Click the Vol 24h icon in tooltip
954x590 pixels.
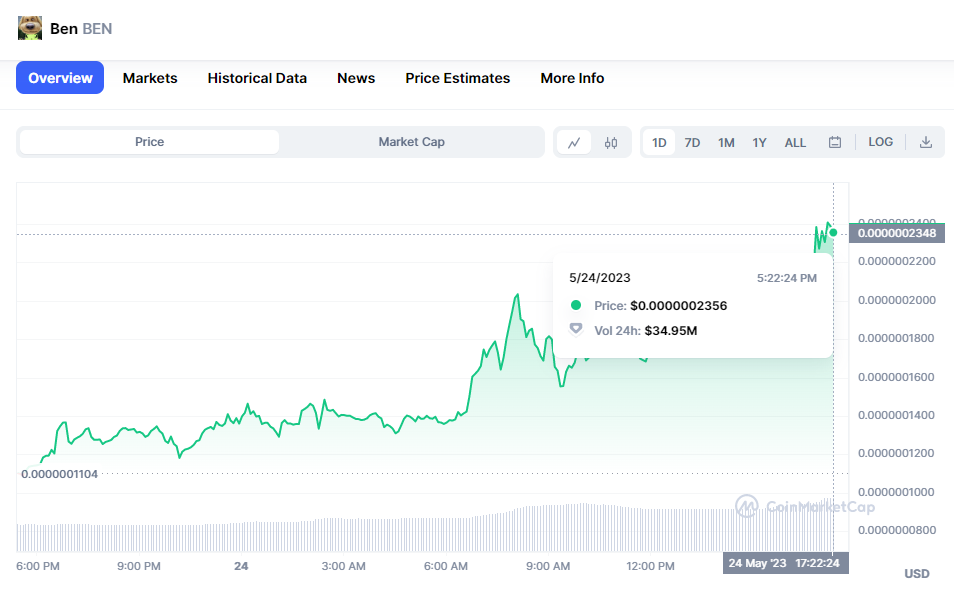tap(577, 330)
